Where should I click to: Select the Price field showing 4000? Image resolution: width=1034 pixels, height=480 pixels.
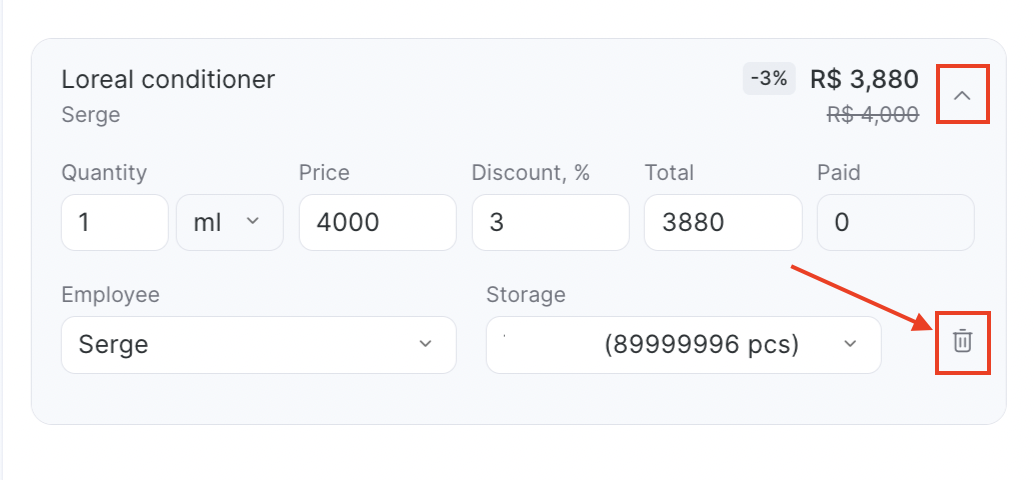pyautogui.click(x=377, y=222)
